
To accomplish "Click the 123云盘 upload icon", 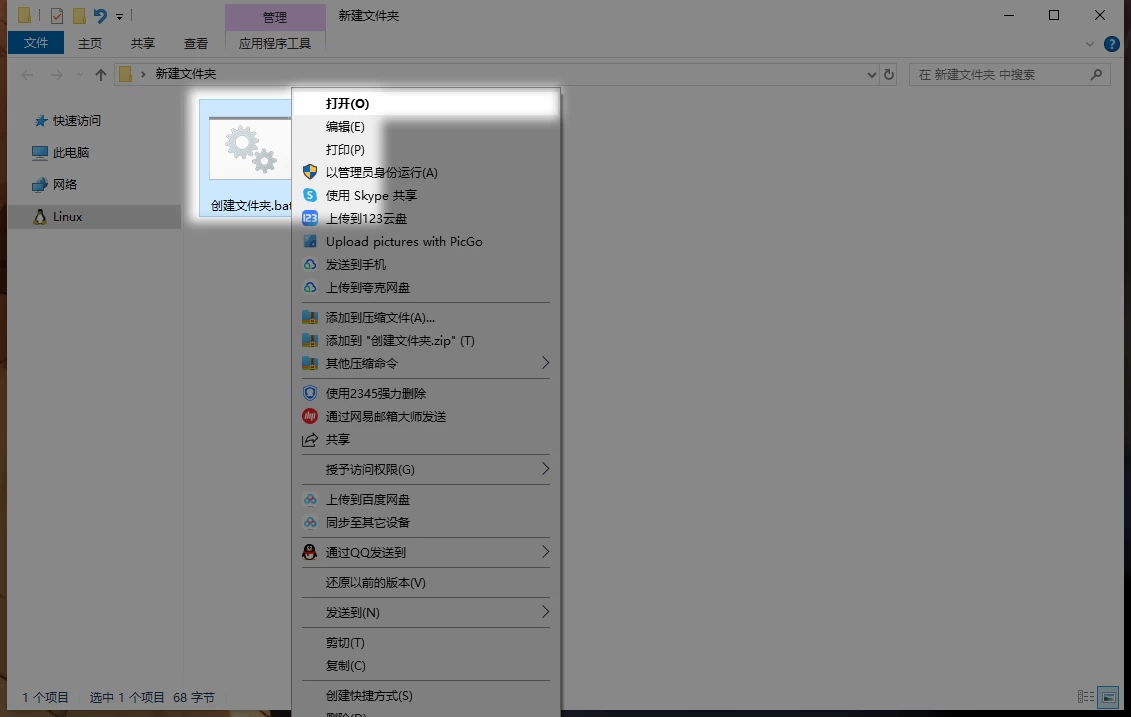I will pos(310,219).
